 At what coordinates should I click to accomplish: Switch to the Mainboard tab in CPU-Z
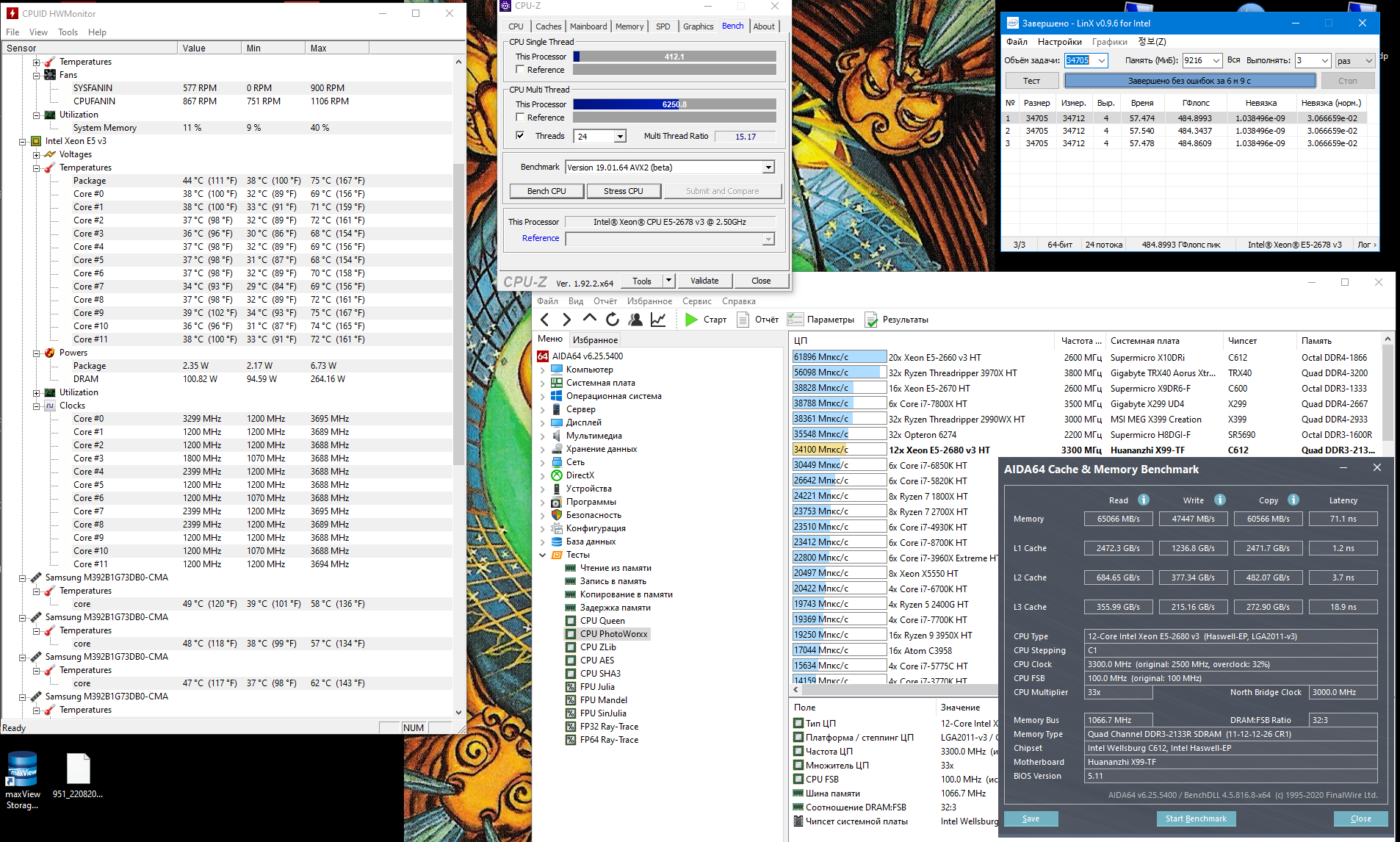pyautogui.click(x=588, y=26)
